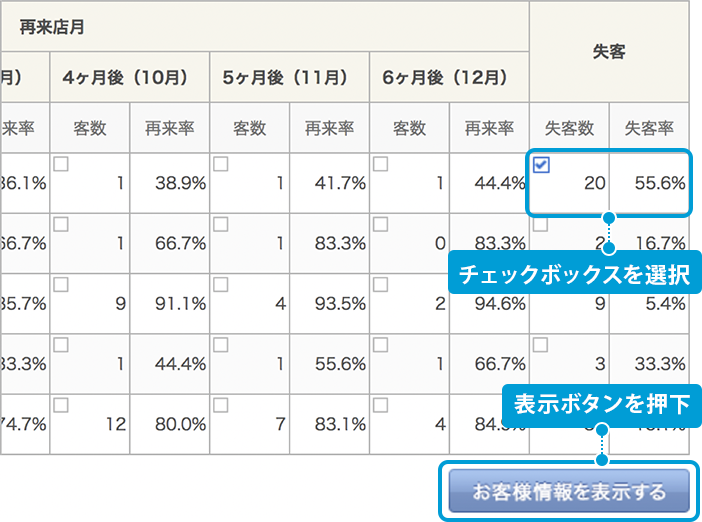Screen dimensions: 702x522
Task: Click the 失客 group header
Action: tap(609, 52)
